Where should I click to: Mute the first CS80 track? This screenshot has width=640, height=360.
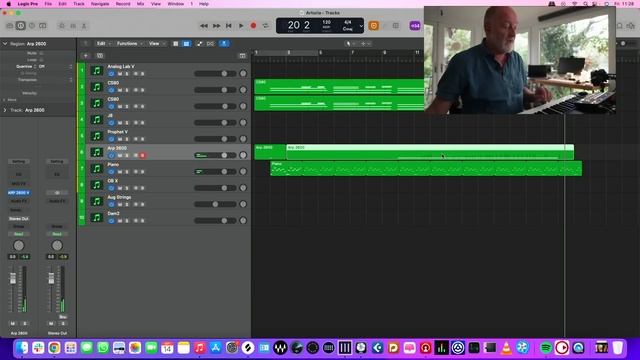click(x=120, y=90)
